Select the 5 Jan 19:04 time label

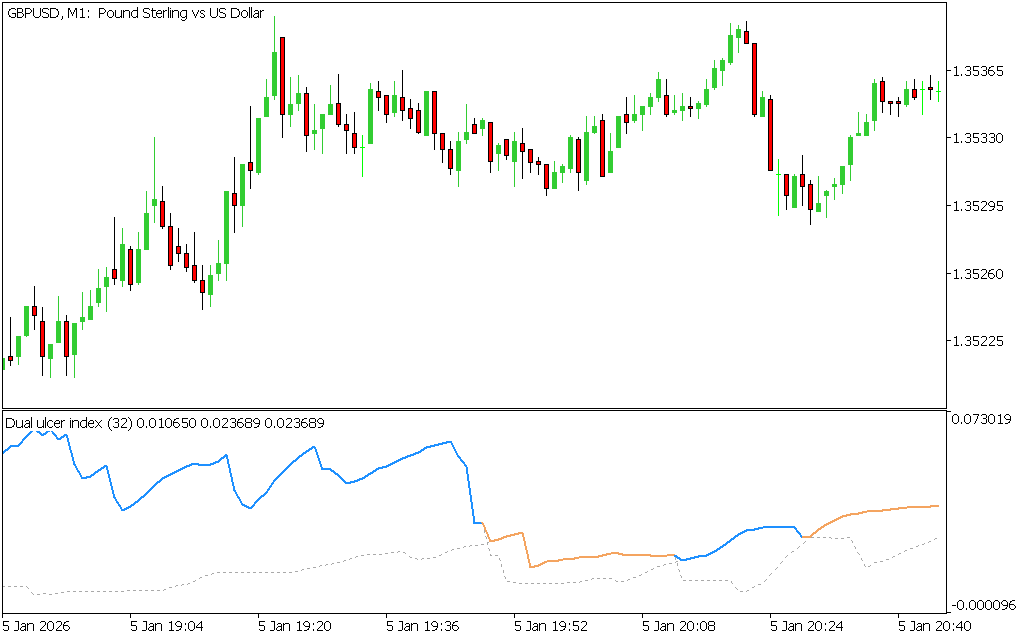167,626
